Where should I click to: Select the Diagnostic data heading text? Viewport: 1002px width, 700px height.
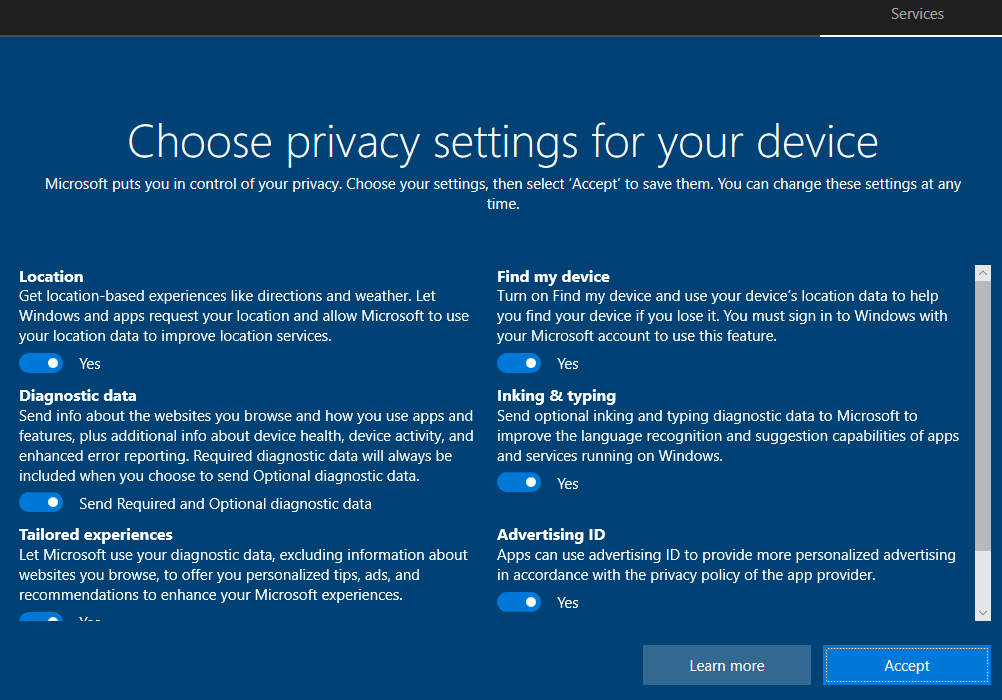(78, 396)
